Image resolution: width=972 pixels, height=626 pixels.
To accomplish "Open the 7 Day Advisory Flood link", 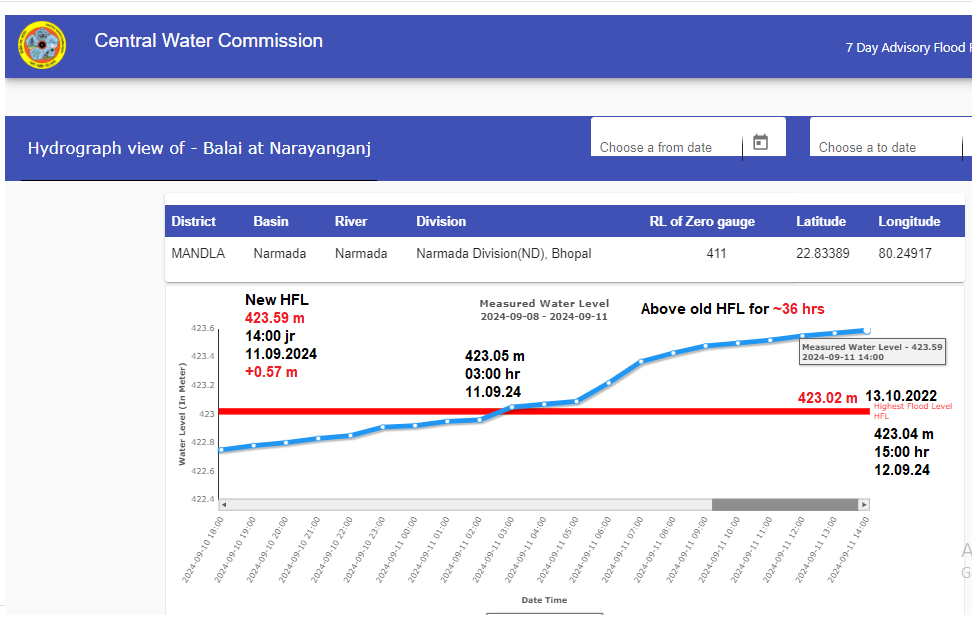I will click(x=905, y=47).
